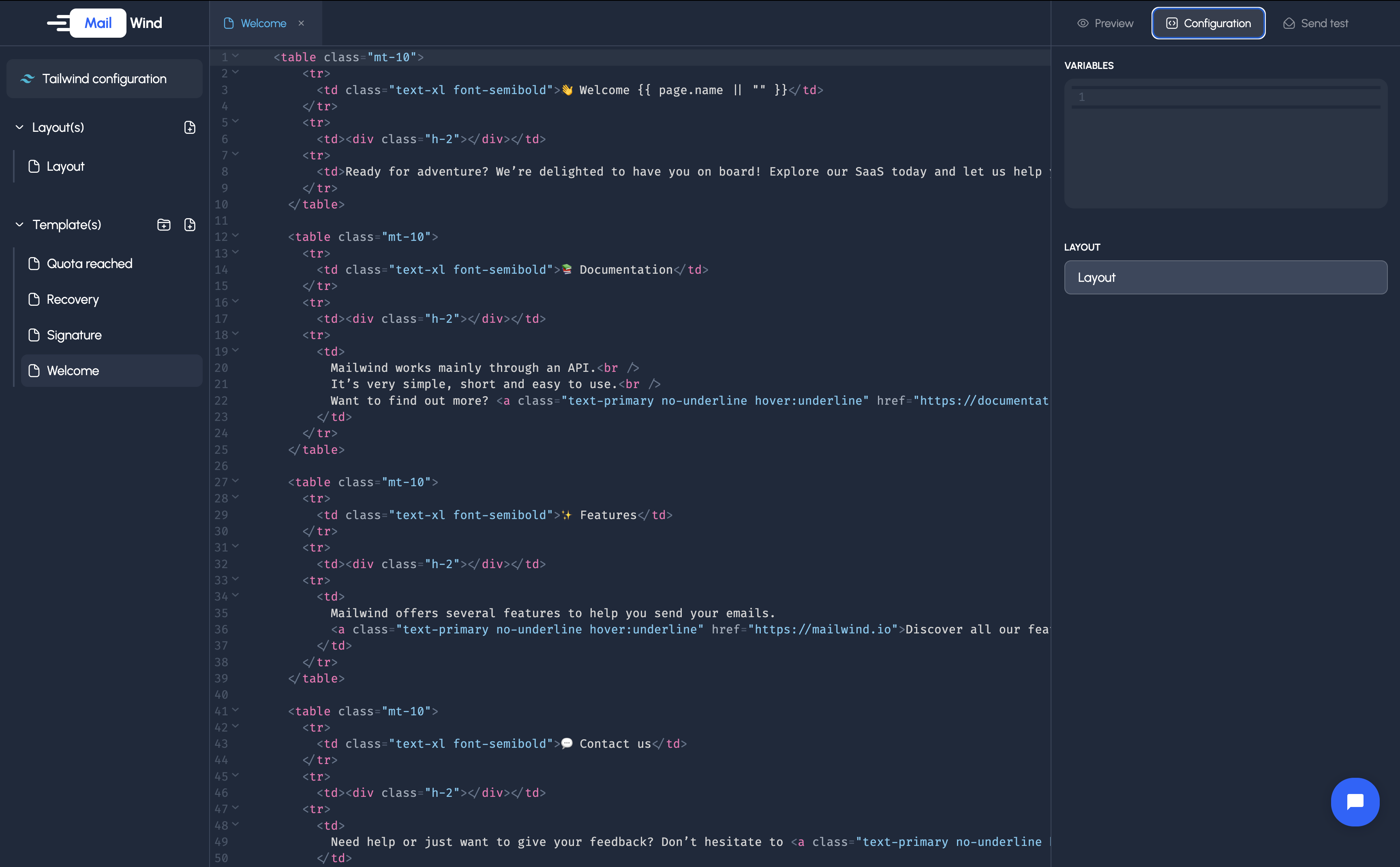This screenshot has width=1400, height=867.
Task: Click the 'Mailwind works mainly through an API' line
Action: [485, 367]
